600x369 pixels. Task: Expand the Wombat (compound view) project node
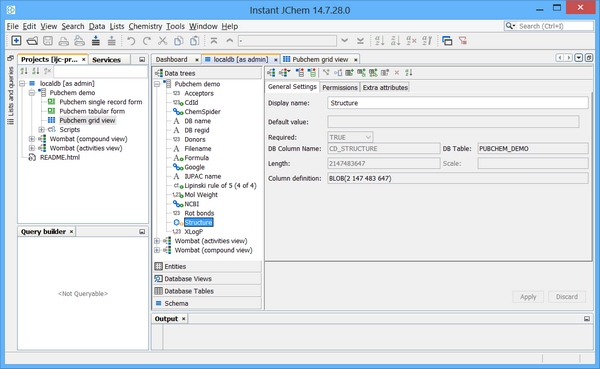(32, 139)
